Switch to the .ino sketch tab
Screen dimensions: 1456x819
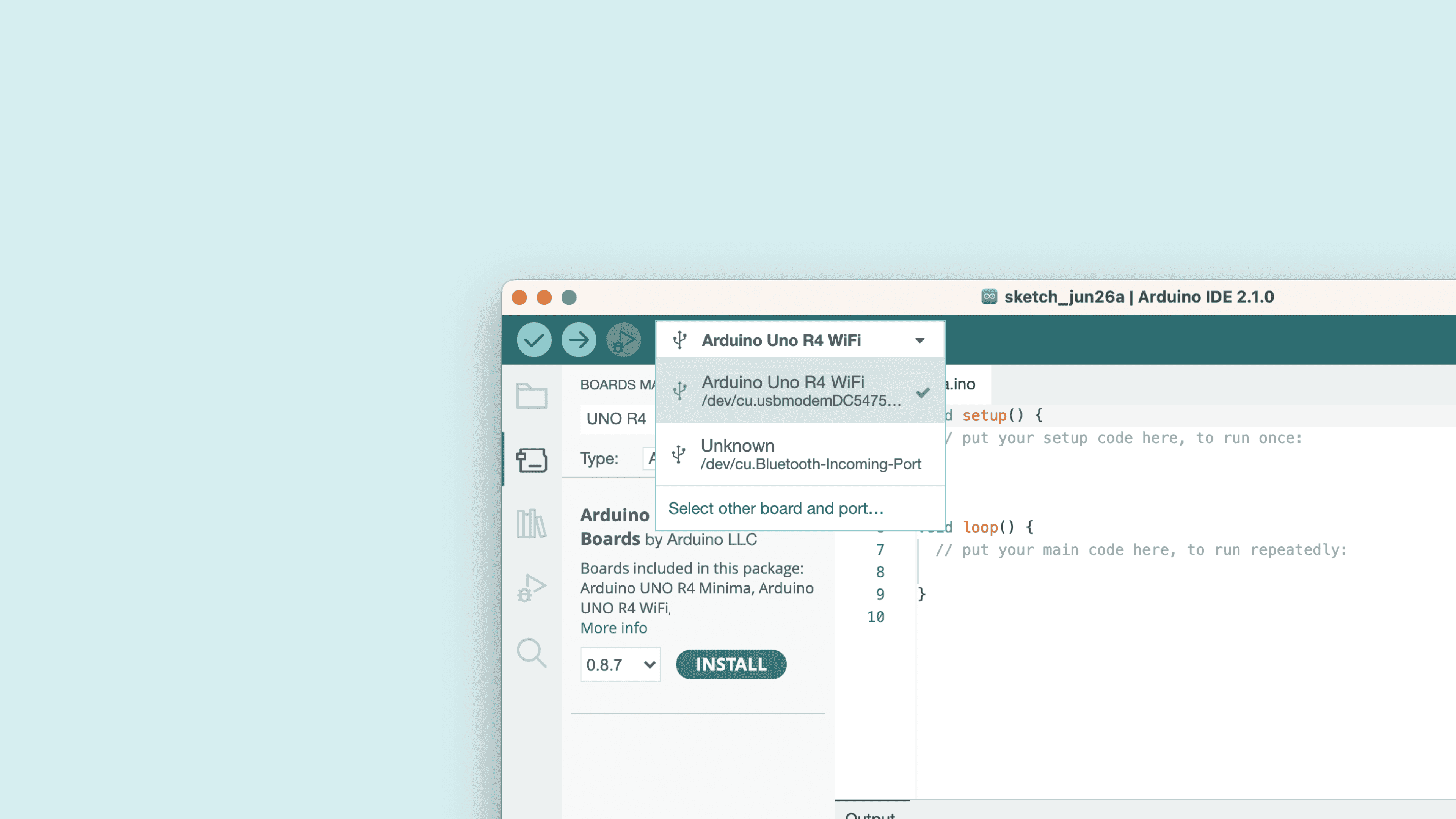(x=964, y=384)
